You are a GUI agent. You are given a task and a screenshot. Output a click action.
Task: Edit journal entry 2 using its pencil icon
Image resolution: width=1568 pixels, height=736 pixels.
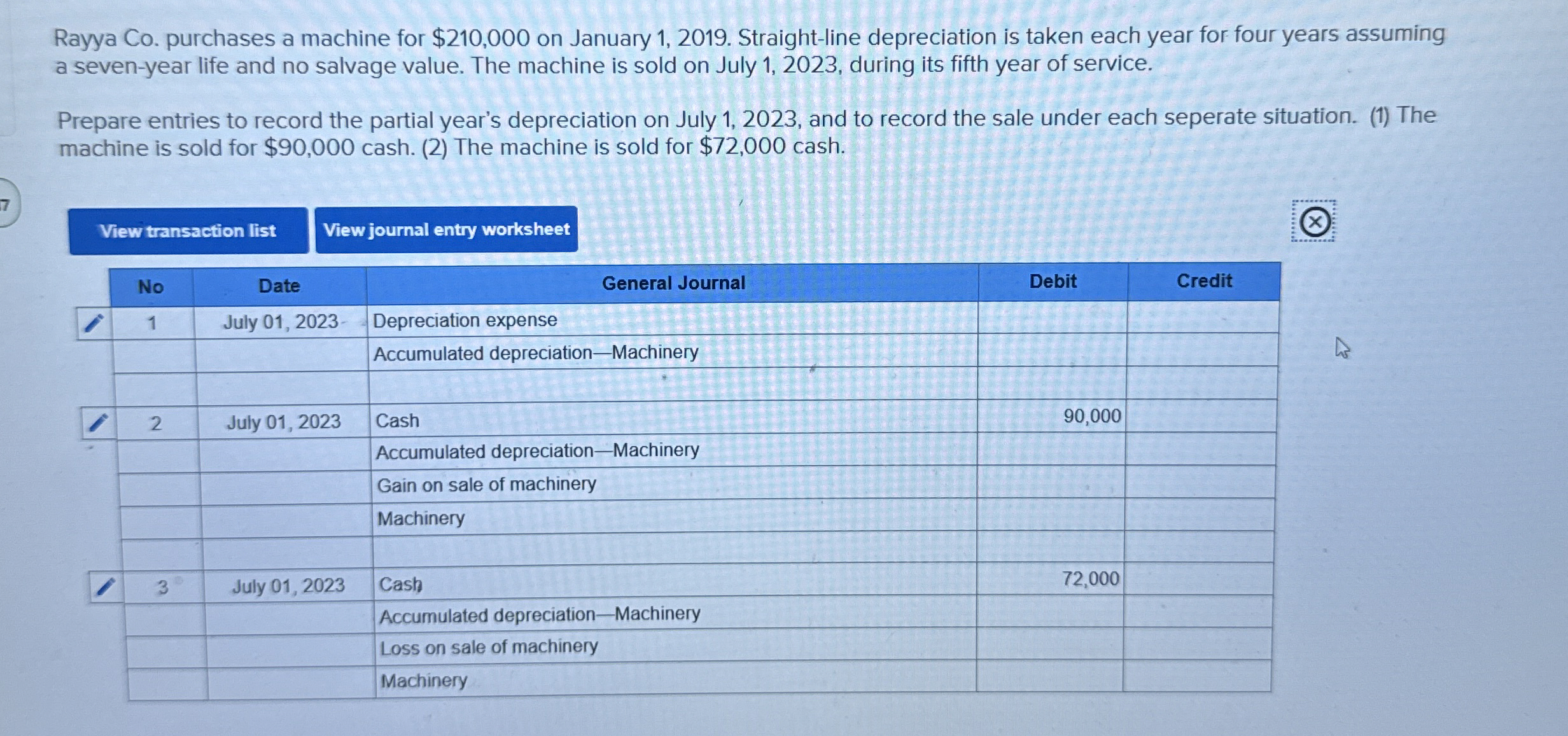pyautogui.click(x=99, y=422)
